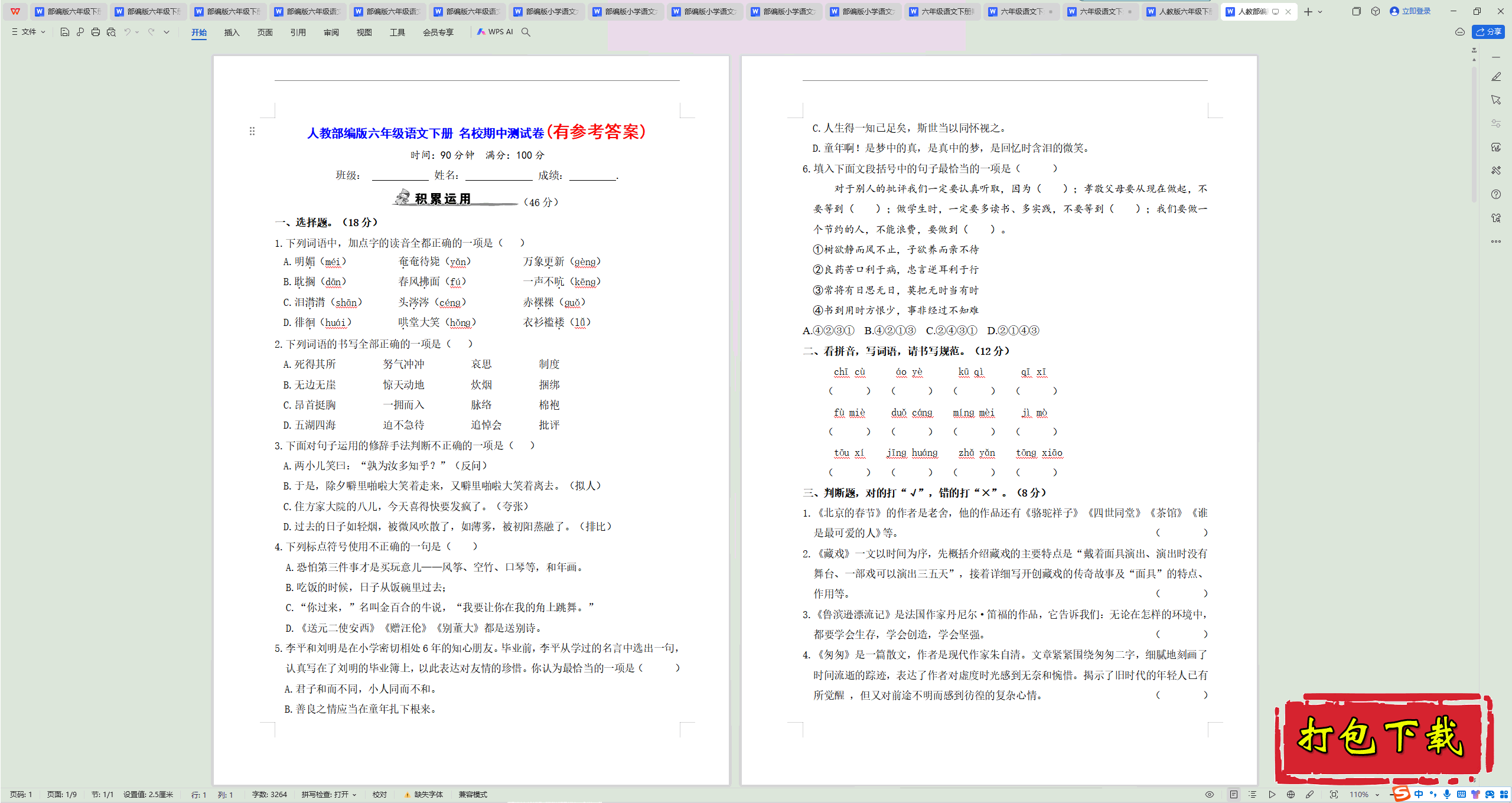The image size is (1512, 803).
Task: Click the 分享 share button
Action: pyautogui.click(x=1488, y=32)
